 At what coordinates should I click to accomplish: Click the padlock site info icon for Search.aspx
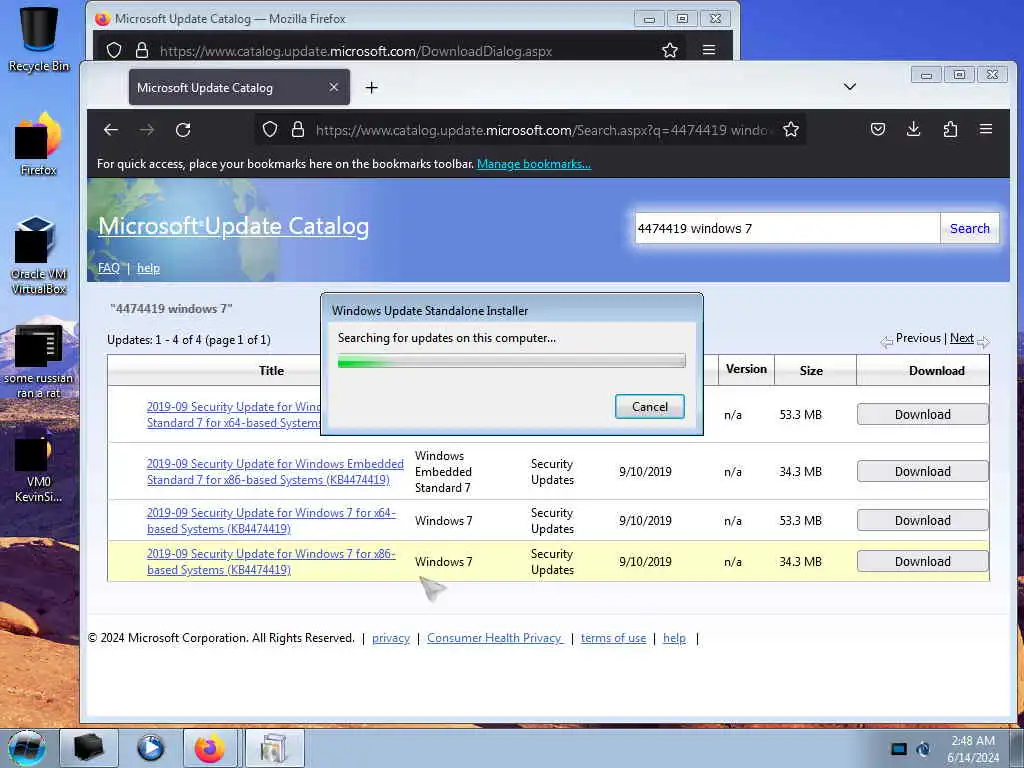pyautogui.click(x=298, y=129)
